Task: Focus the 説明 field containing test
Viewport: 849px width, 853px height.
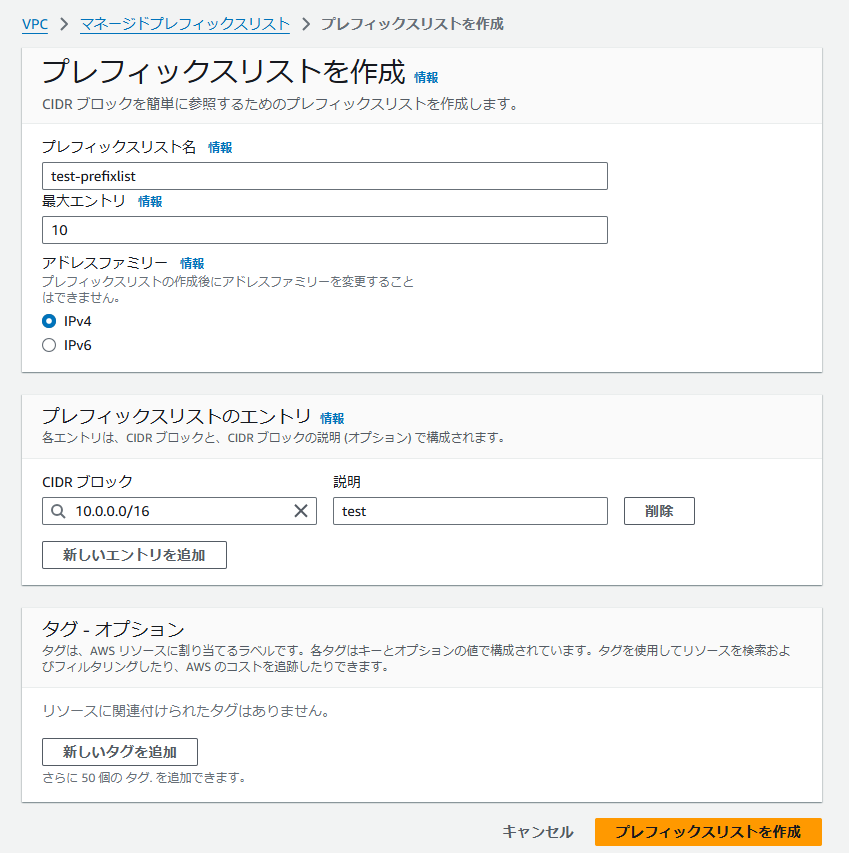Action: 470,511
